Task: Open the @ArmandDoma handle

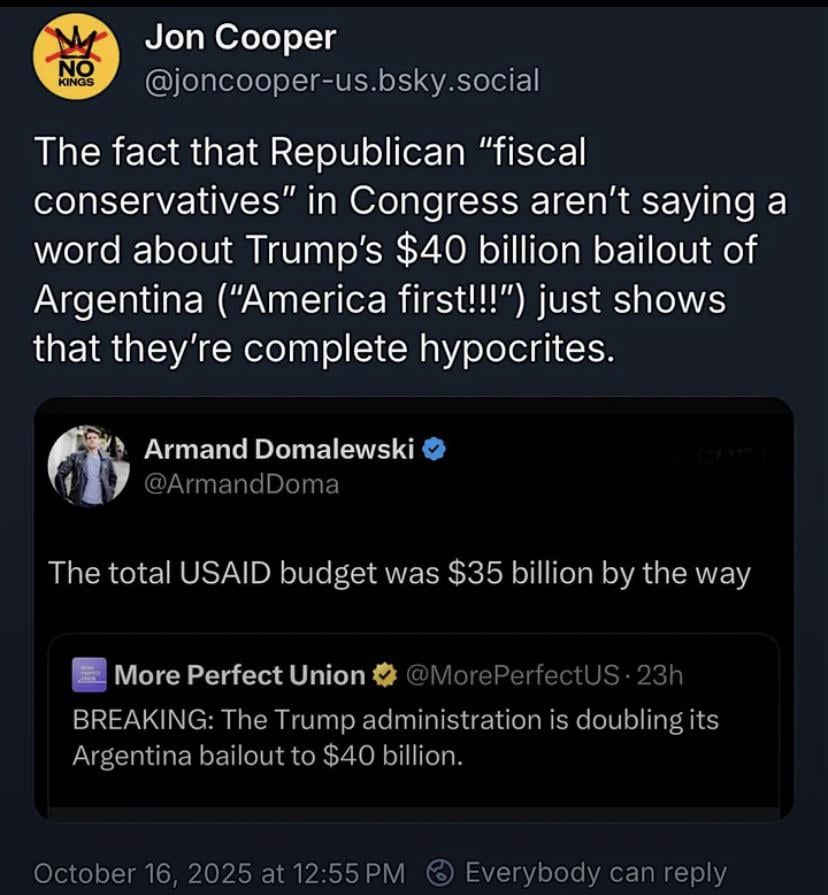Action: point(241,485)
